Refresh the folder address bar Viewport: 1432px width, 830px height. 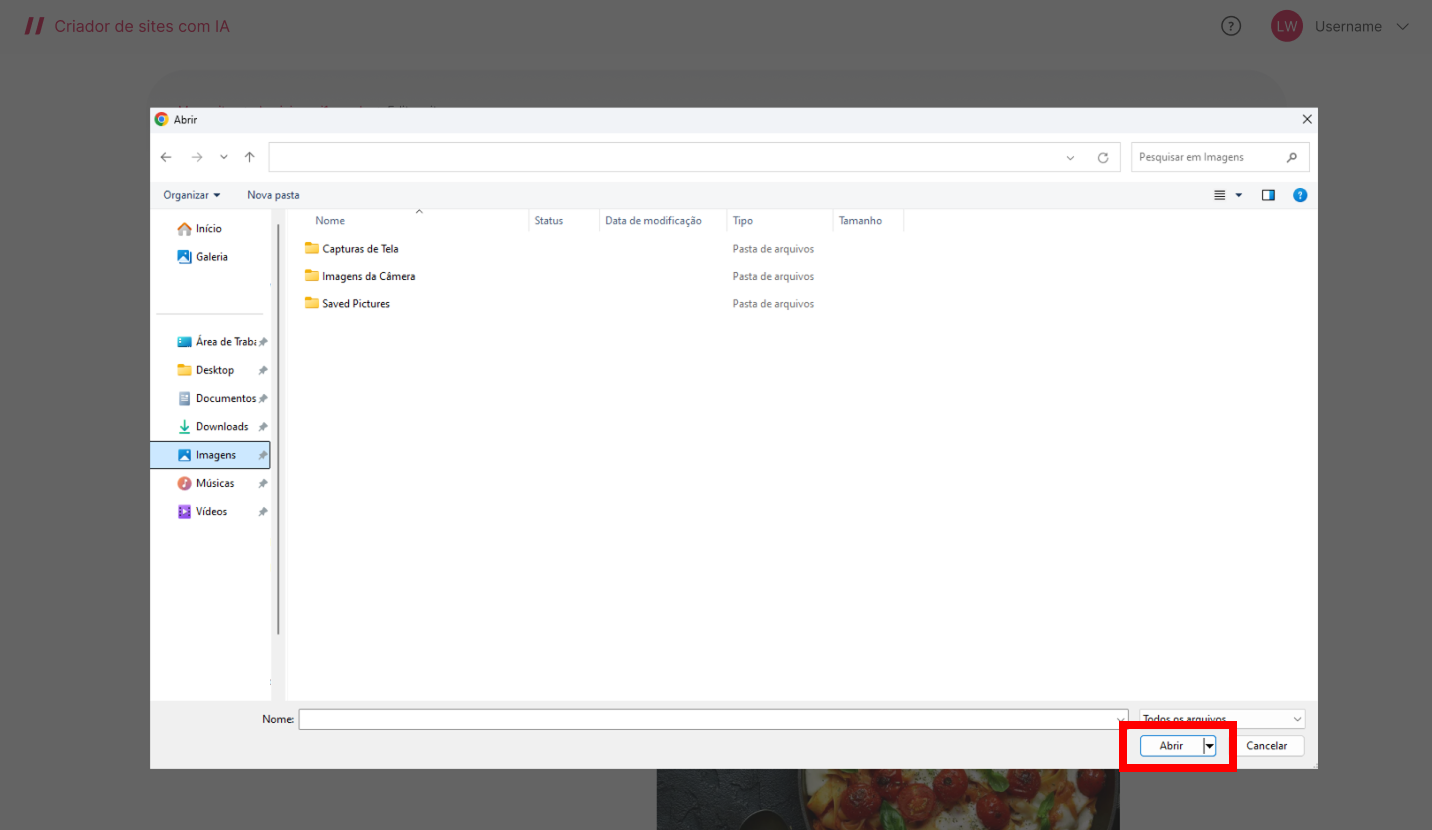coord(1103,158)
